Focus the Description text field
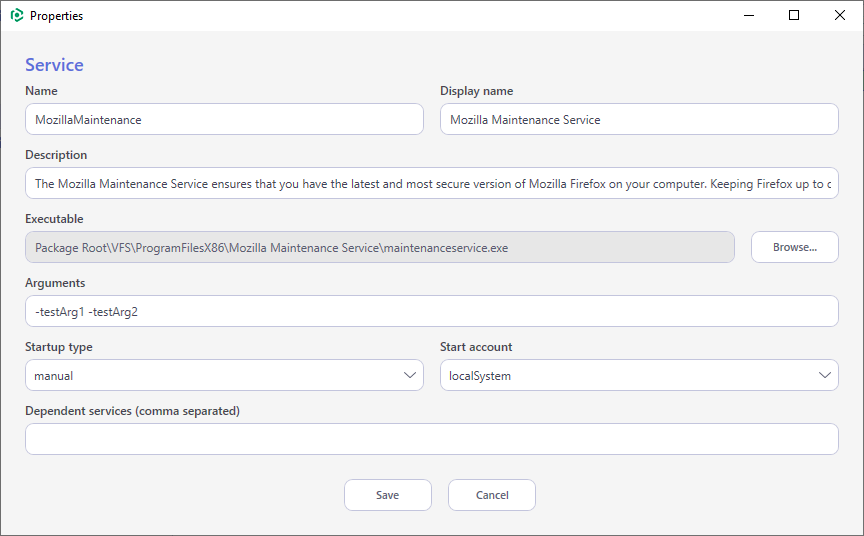Image resolution: width=864 pixels, height=536 pixels. pos(432,183)
